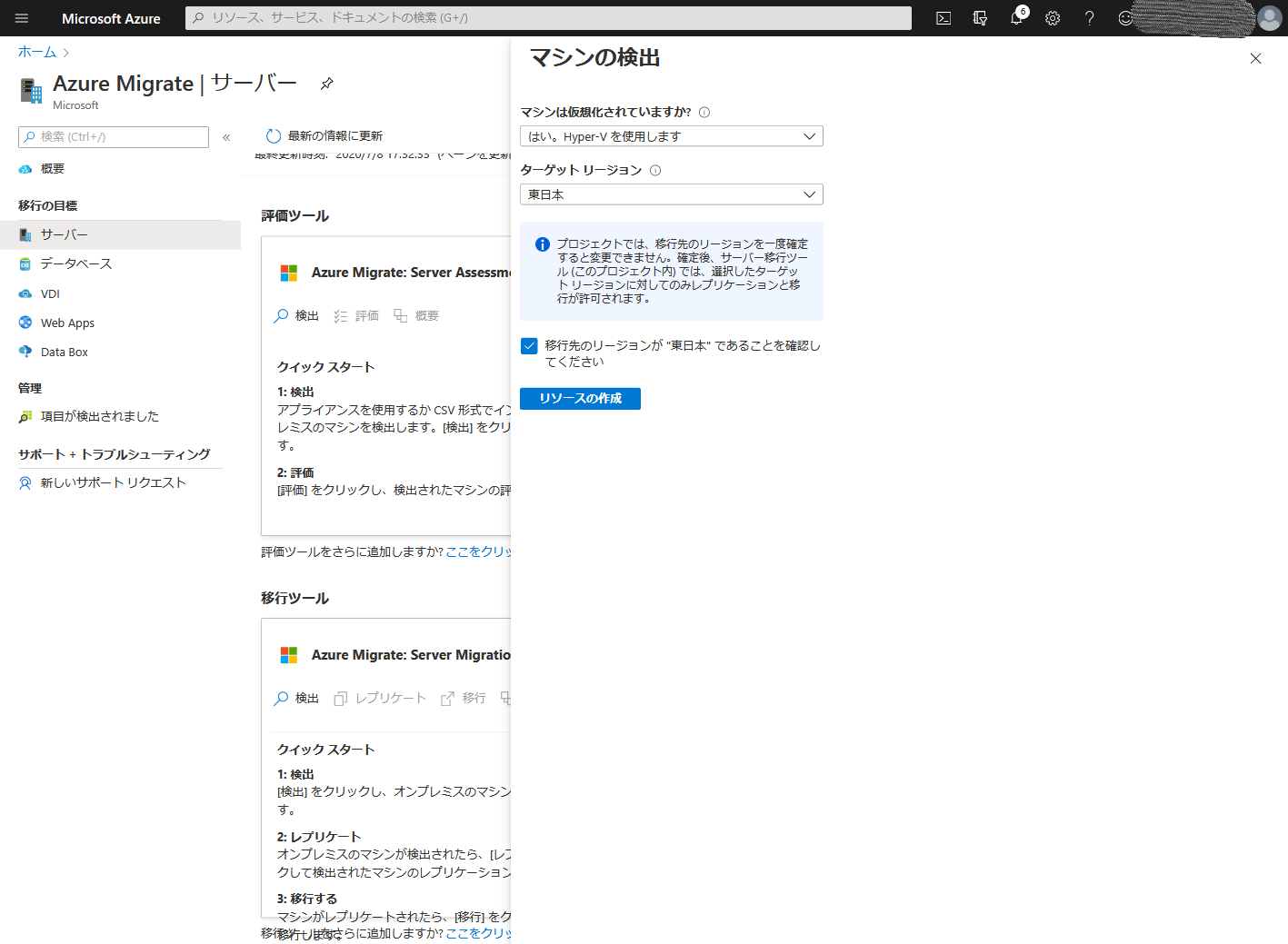Open the feedback smiley icon
This screenshot has height=944, width=1288.
pos(1125,18)
